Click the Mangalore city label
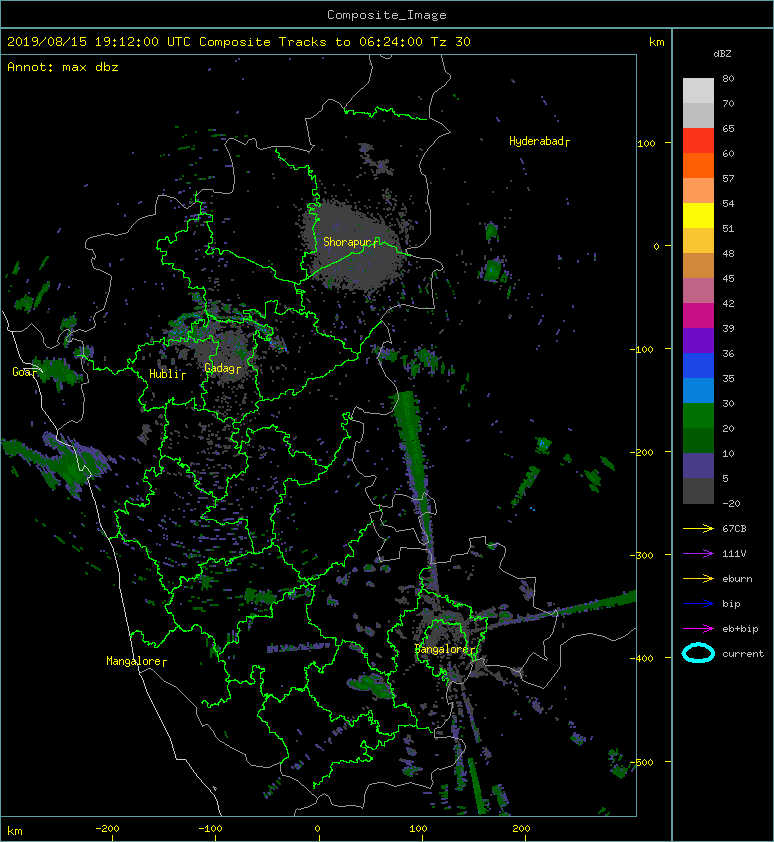Viewport: 774px width, 842px height. coord(136,661)
